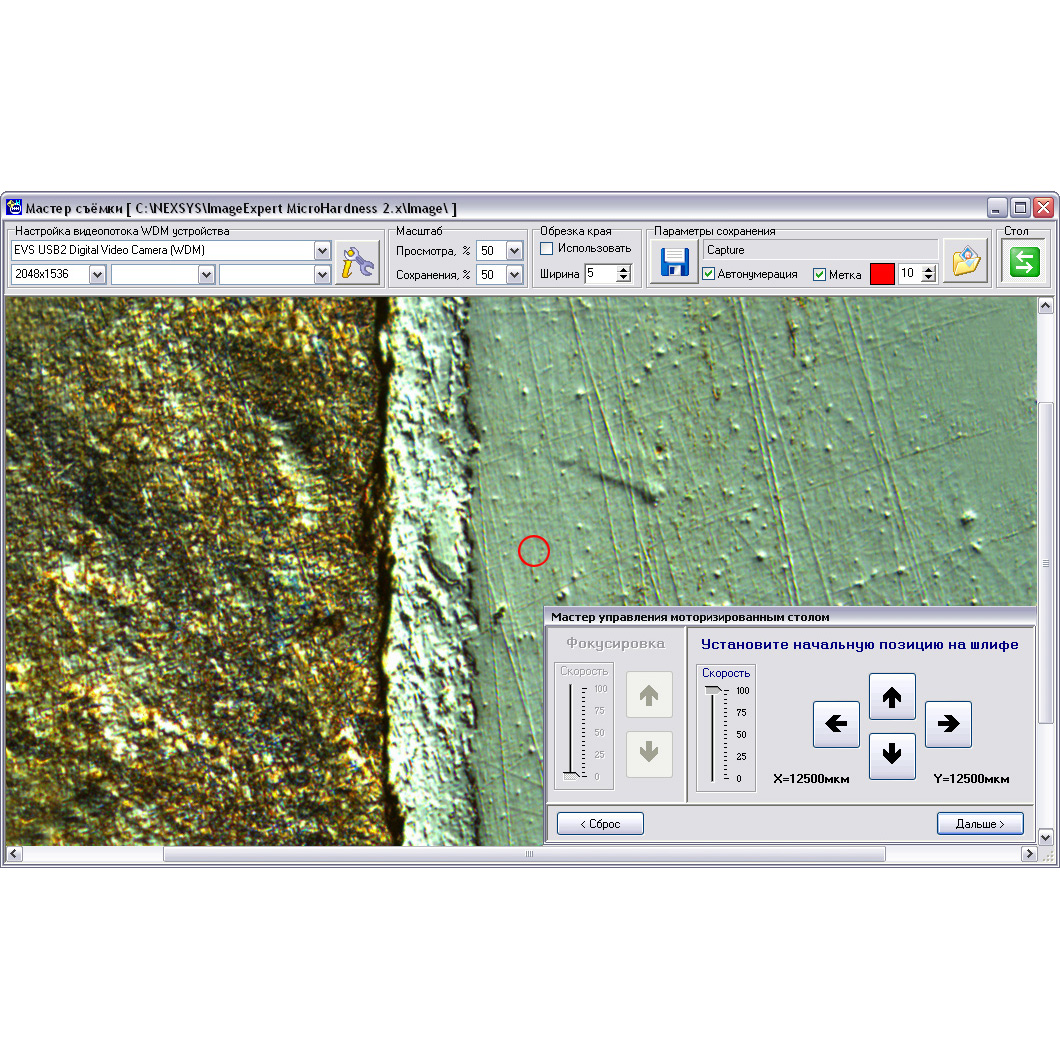Click the horizontal scrollbar thumb
The image size is (1060, 1060).
525,854
